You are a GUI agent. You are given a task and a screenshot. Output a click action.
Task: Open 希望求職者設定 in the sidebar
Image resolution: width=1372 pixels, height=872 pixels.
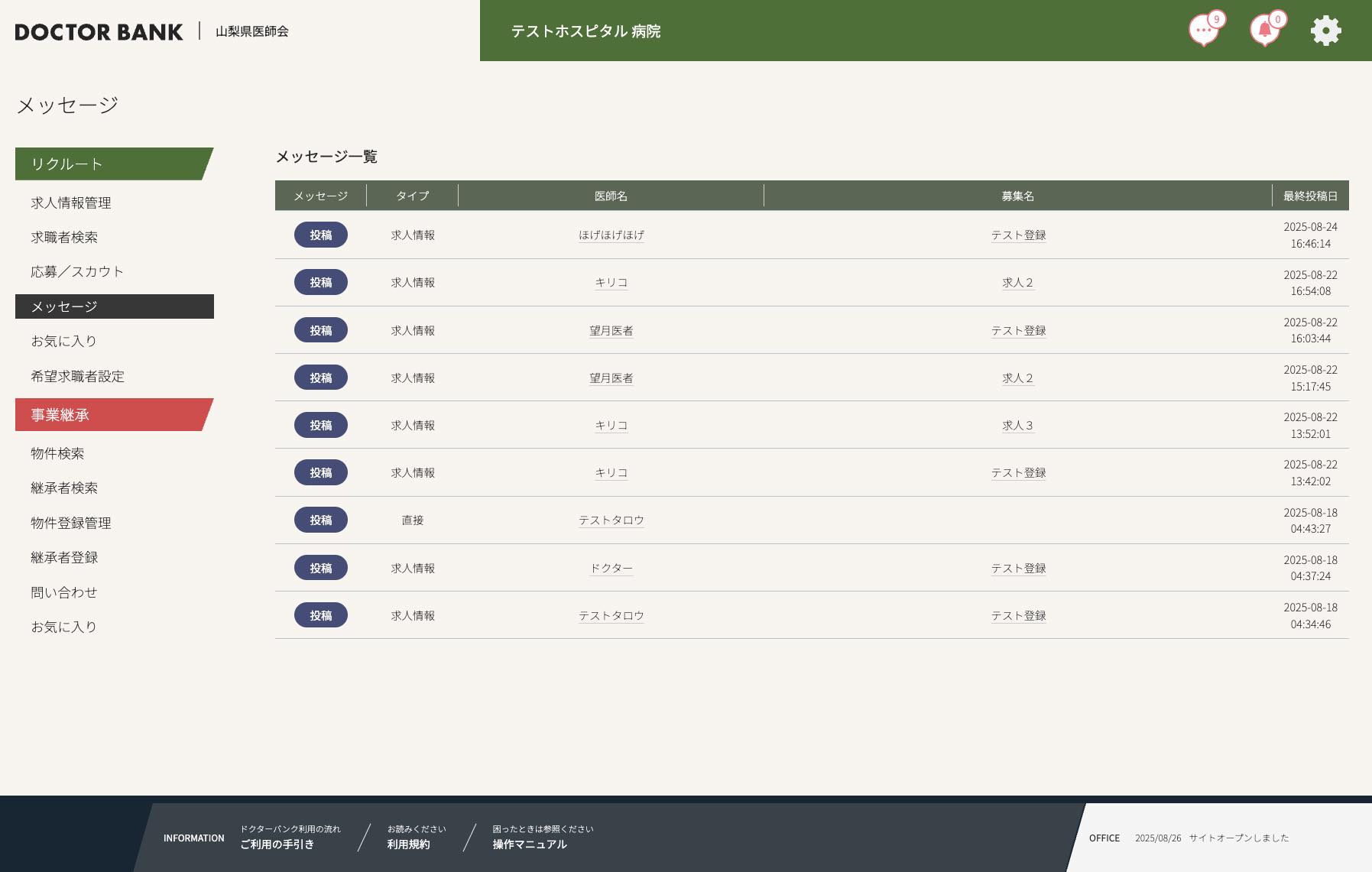[x=77, y=376]
